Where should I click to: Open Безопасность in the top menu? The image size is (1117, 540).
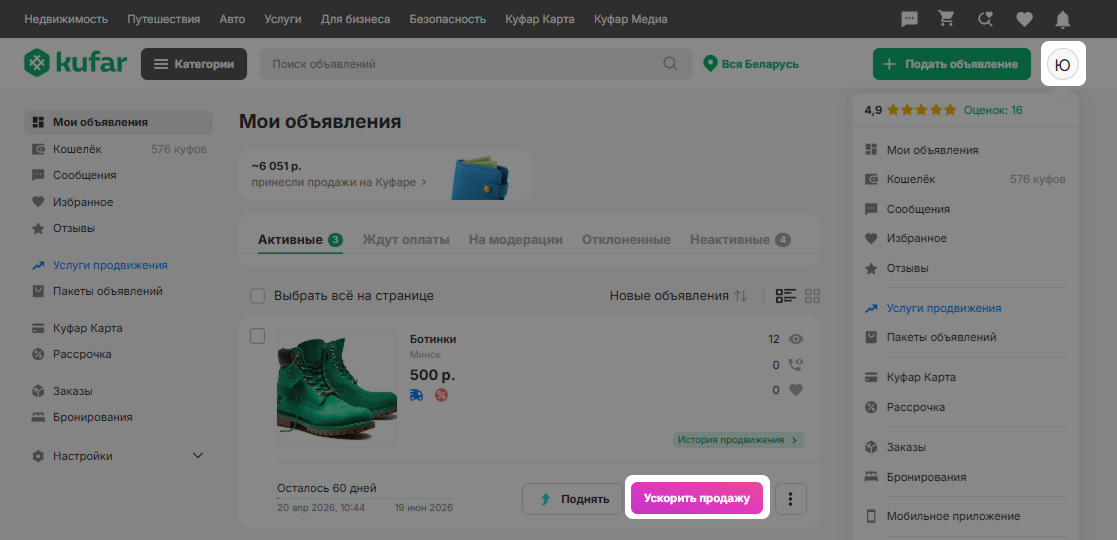pos(448,19)
